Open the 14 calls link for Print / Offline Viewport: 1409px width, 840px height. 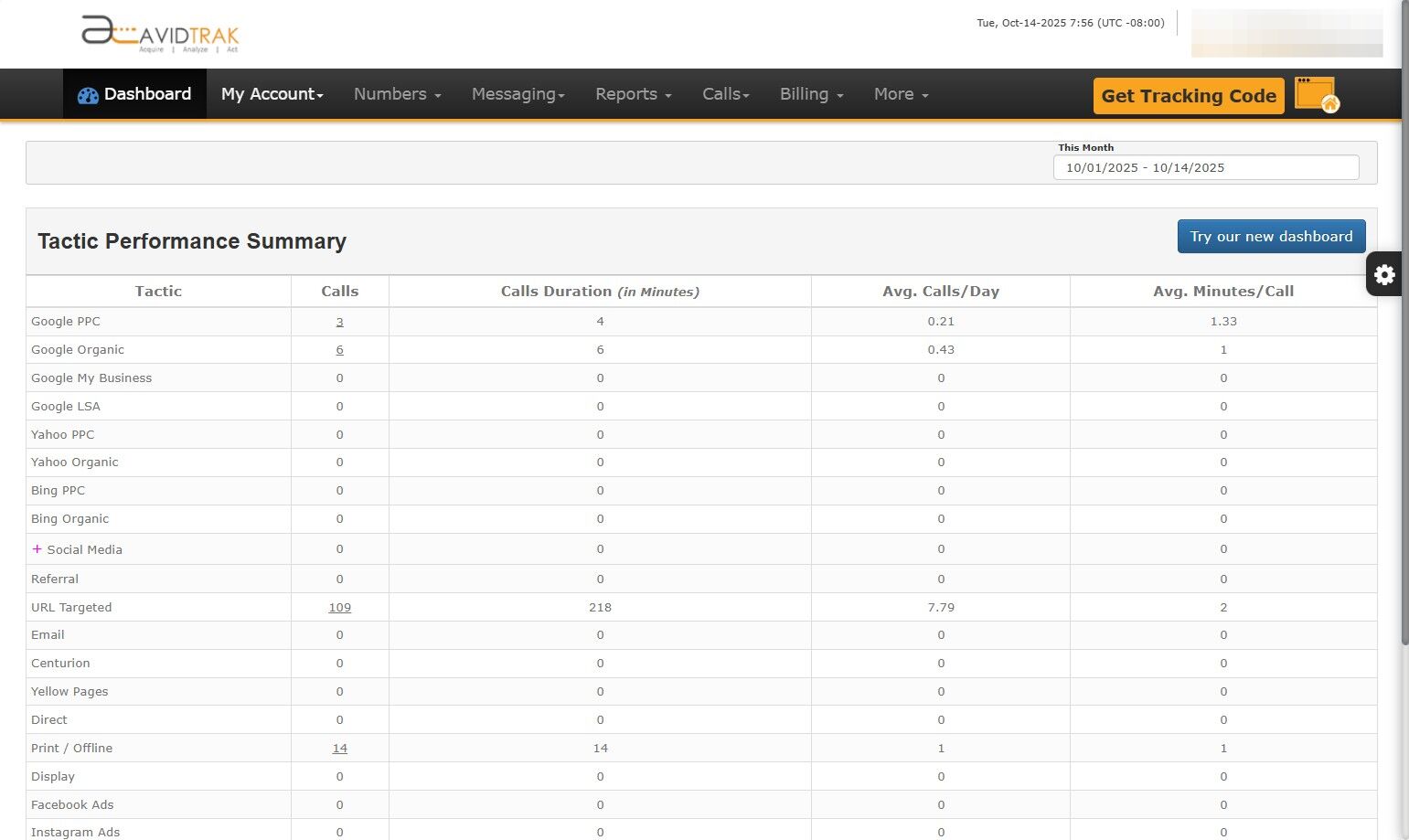pos(339,747)
